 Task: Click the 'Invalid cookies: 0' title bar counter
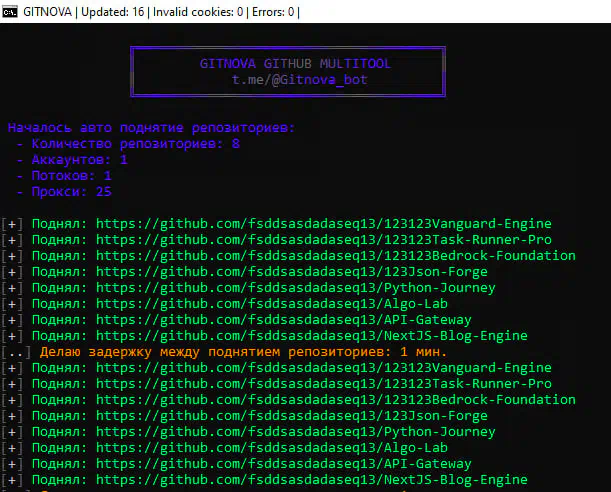(x=198, y=12)
